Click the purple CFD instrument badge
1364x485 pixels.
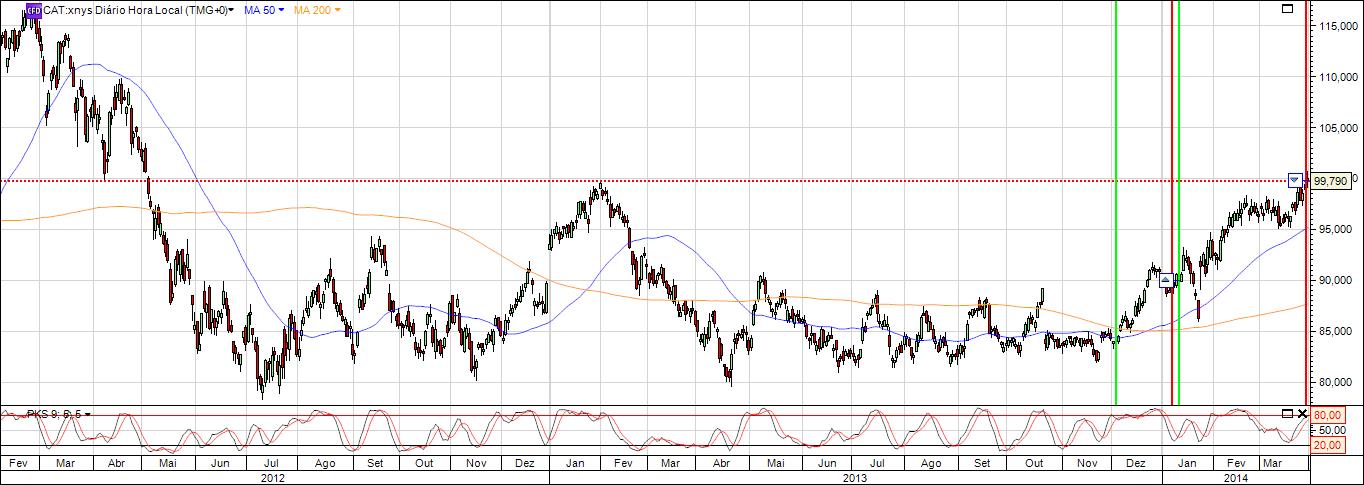click(33, 10)
